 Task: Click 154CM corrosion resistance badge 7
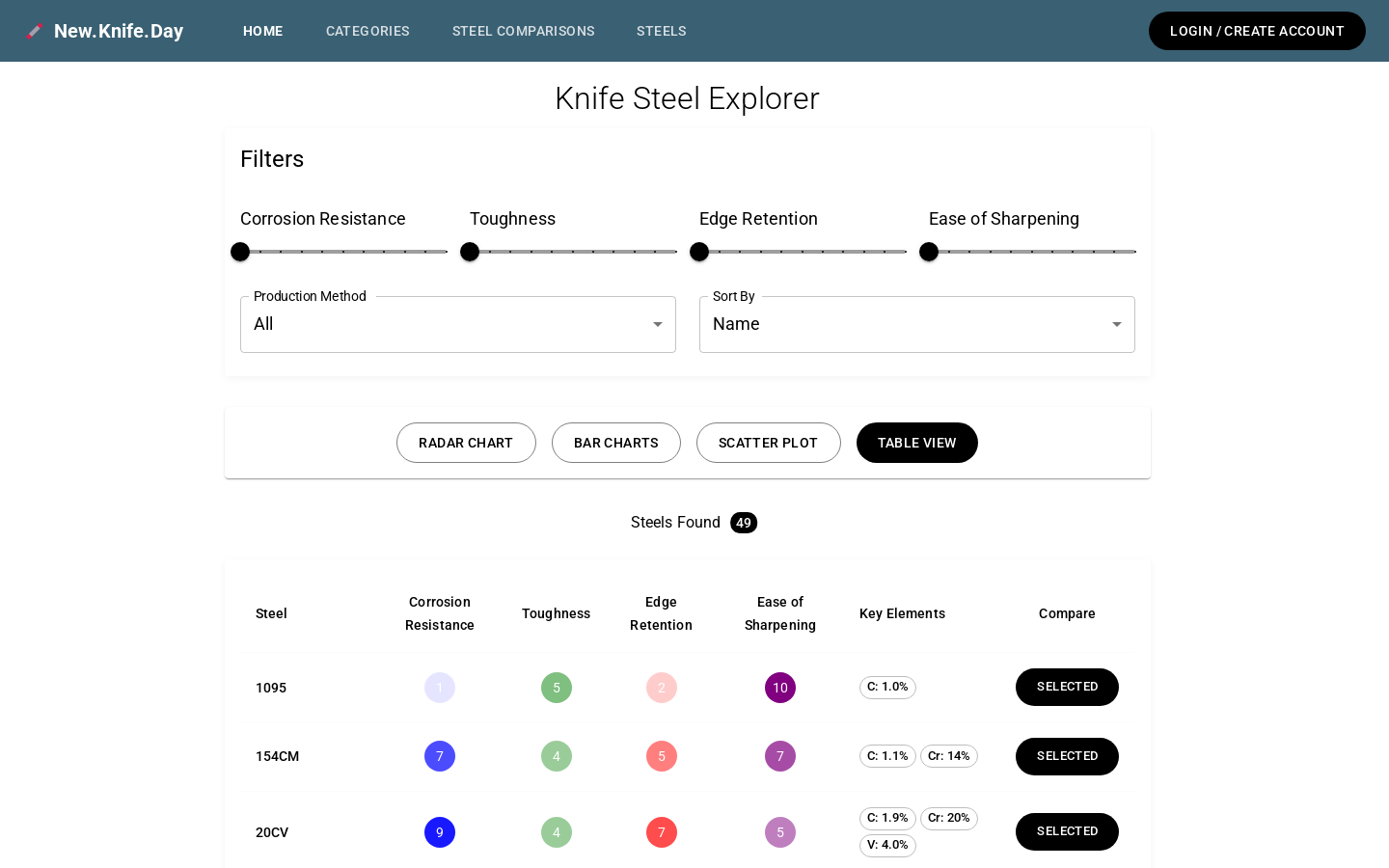tap(440, 756)
